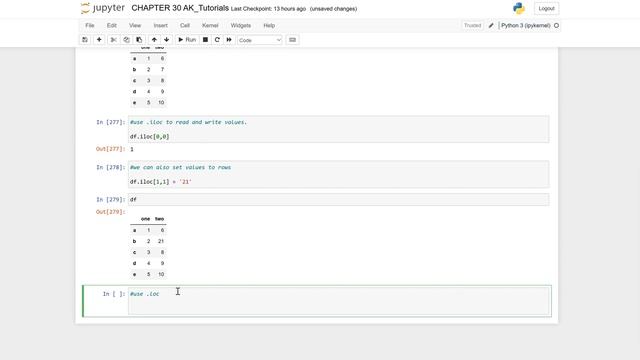Click the Trusted notebook indicator
Image resolution: width=640 pixels, height=360 pixels.
pos(472,25)
